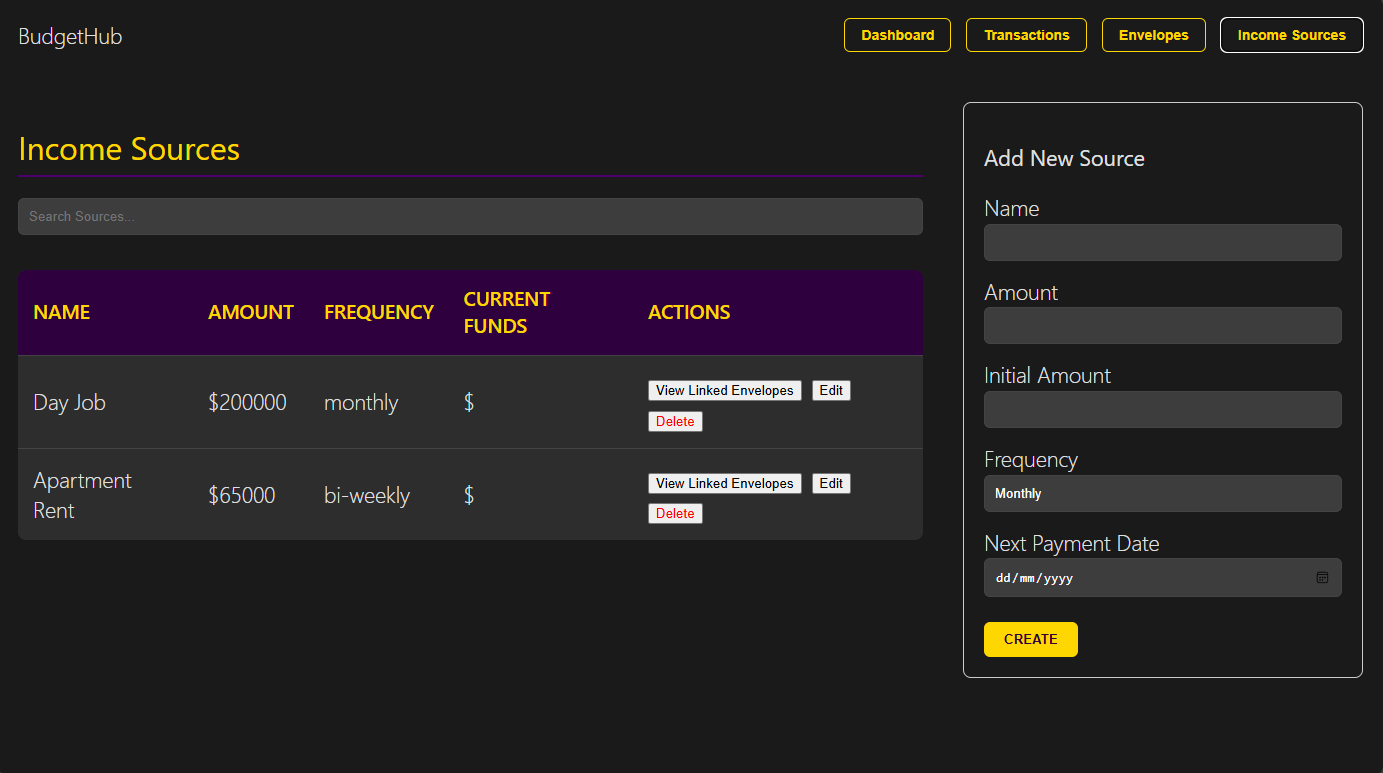1383x773 pixels.
Task: Delete the Day Job income source
Action: click(x=675, y=421)
